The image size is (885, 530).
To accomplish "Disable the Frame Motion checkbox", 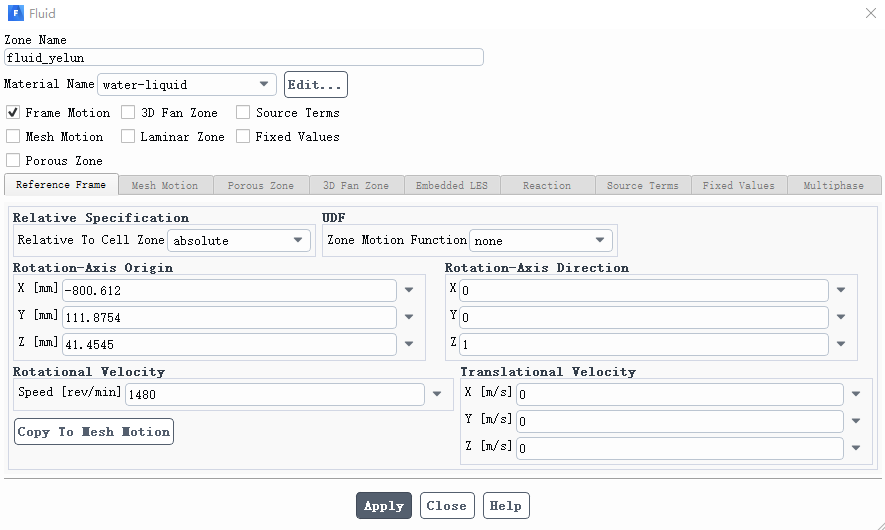I will point(13,112).
